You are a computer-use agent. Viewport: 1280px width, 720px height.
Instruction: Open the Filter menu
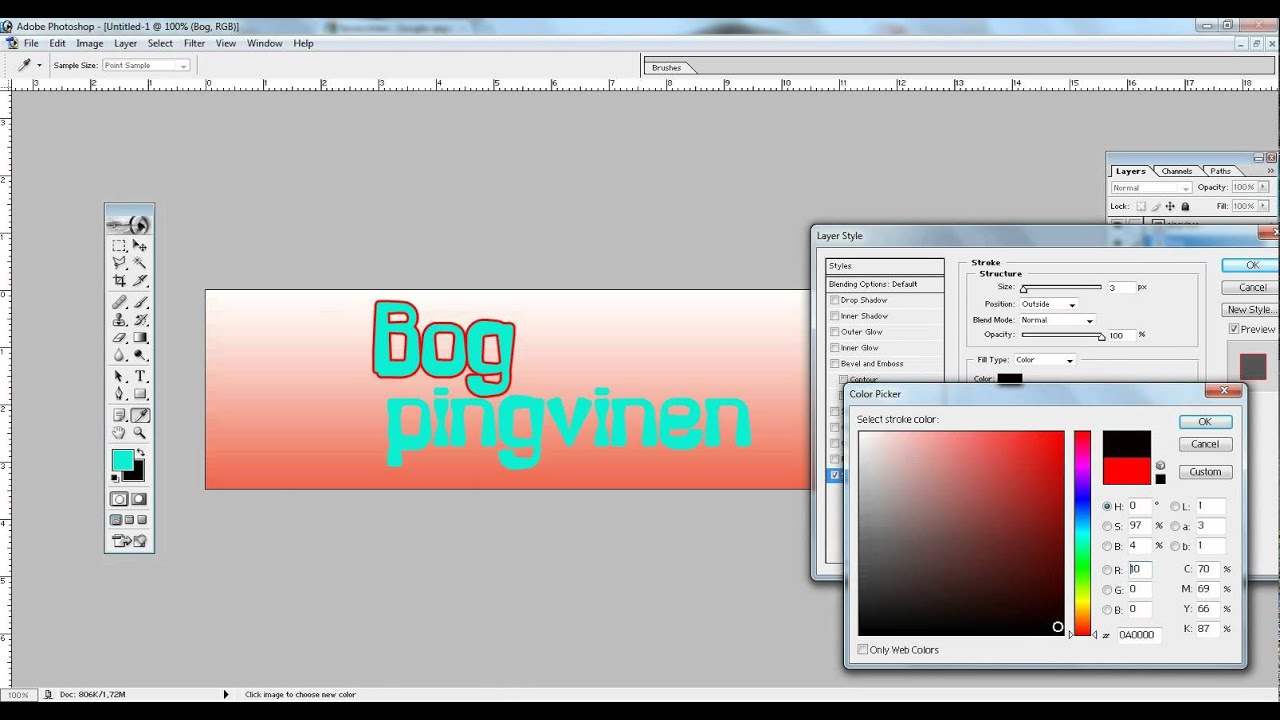coord(194,44)
